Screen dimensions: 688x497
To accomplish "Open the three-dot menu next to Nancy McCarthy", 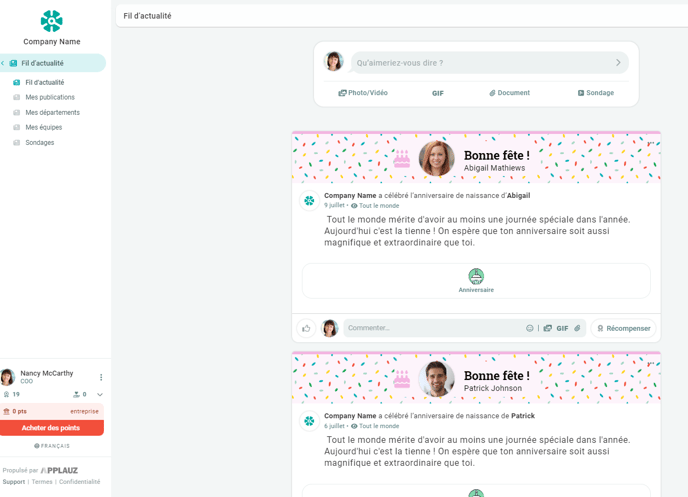I will tap(101, 377).
